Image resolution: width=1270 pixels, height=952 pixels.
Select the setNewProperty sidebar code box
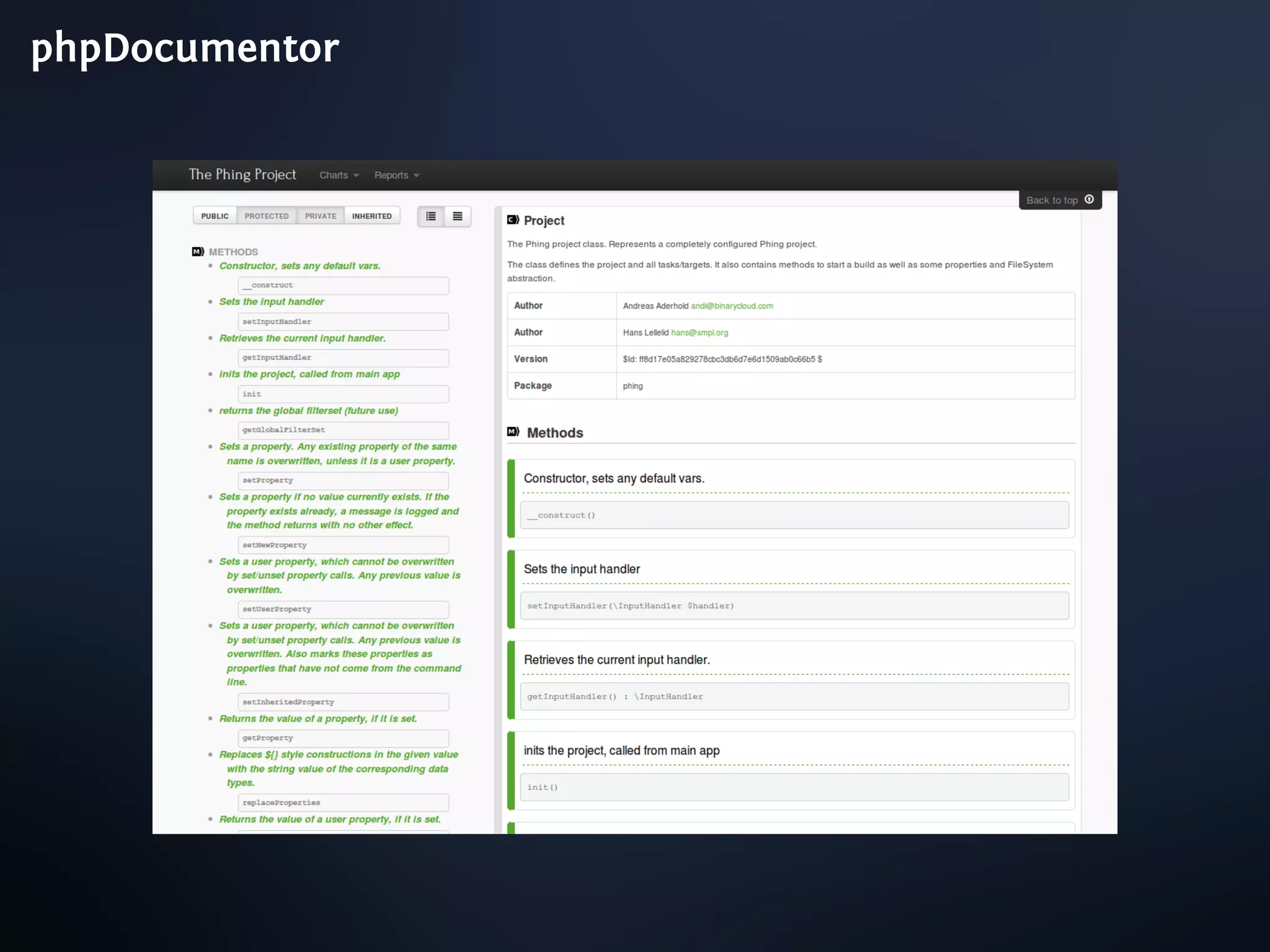coord(344,545)
